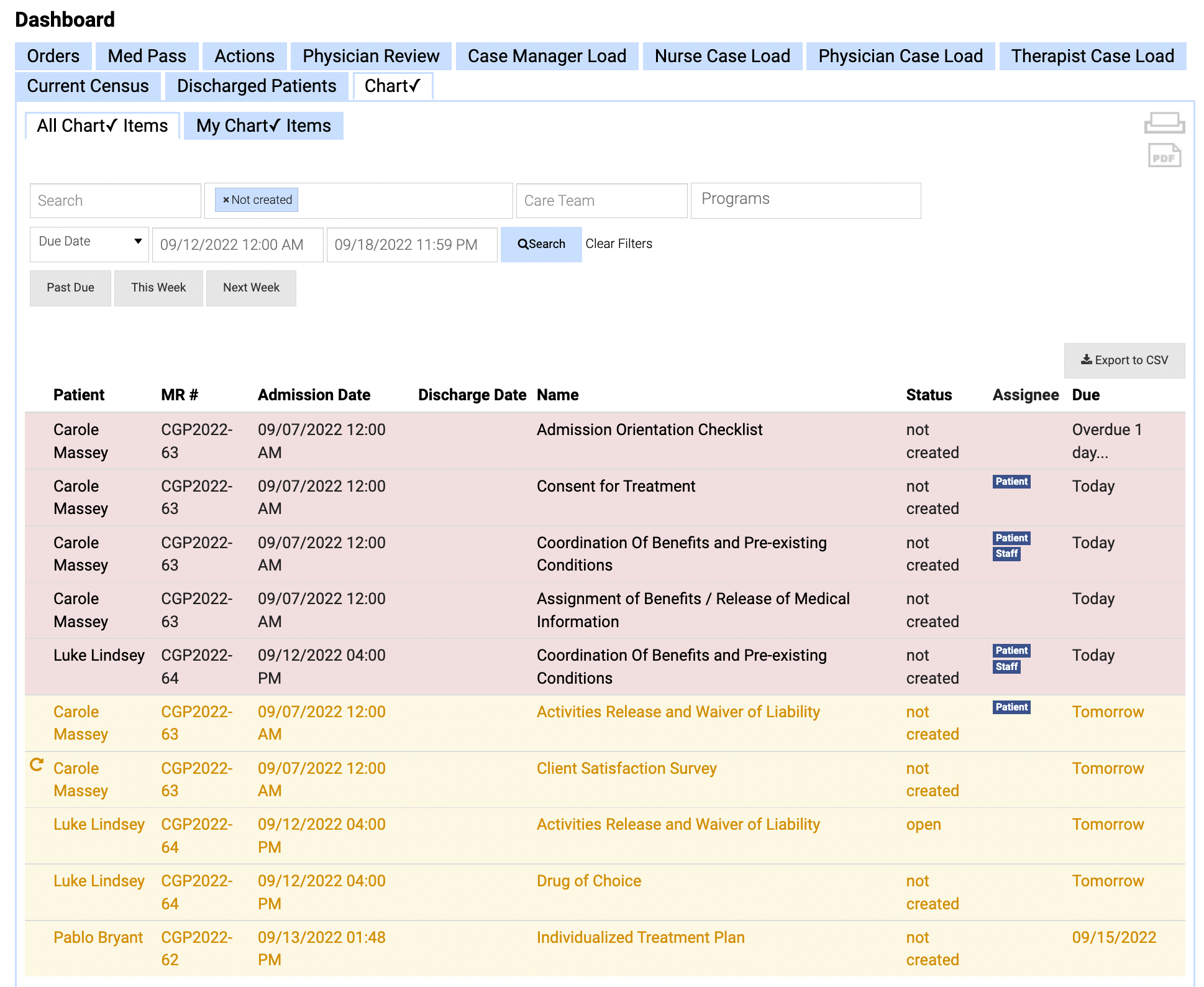
Task: Click the Due column header
Action: [1086, 395]
